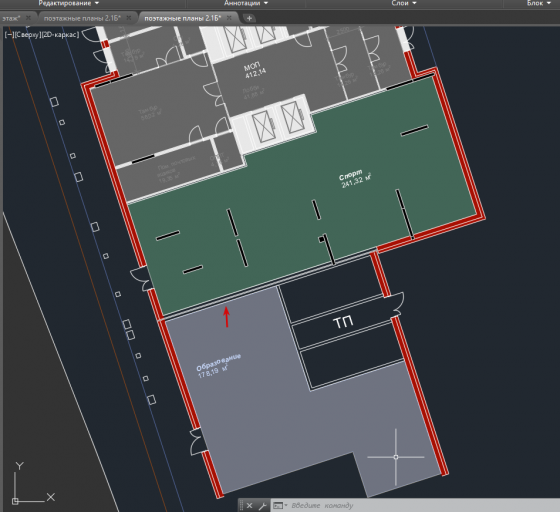This screenshot has height=512, width=560.
Task: Close the active поэтажные планы 2.1Б* tab
Action: point(229,18)
